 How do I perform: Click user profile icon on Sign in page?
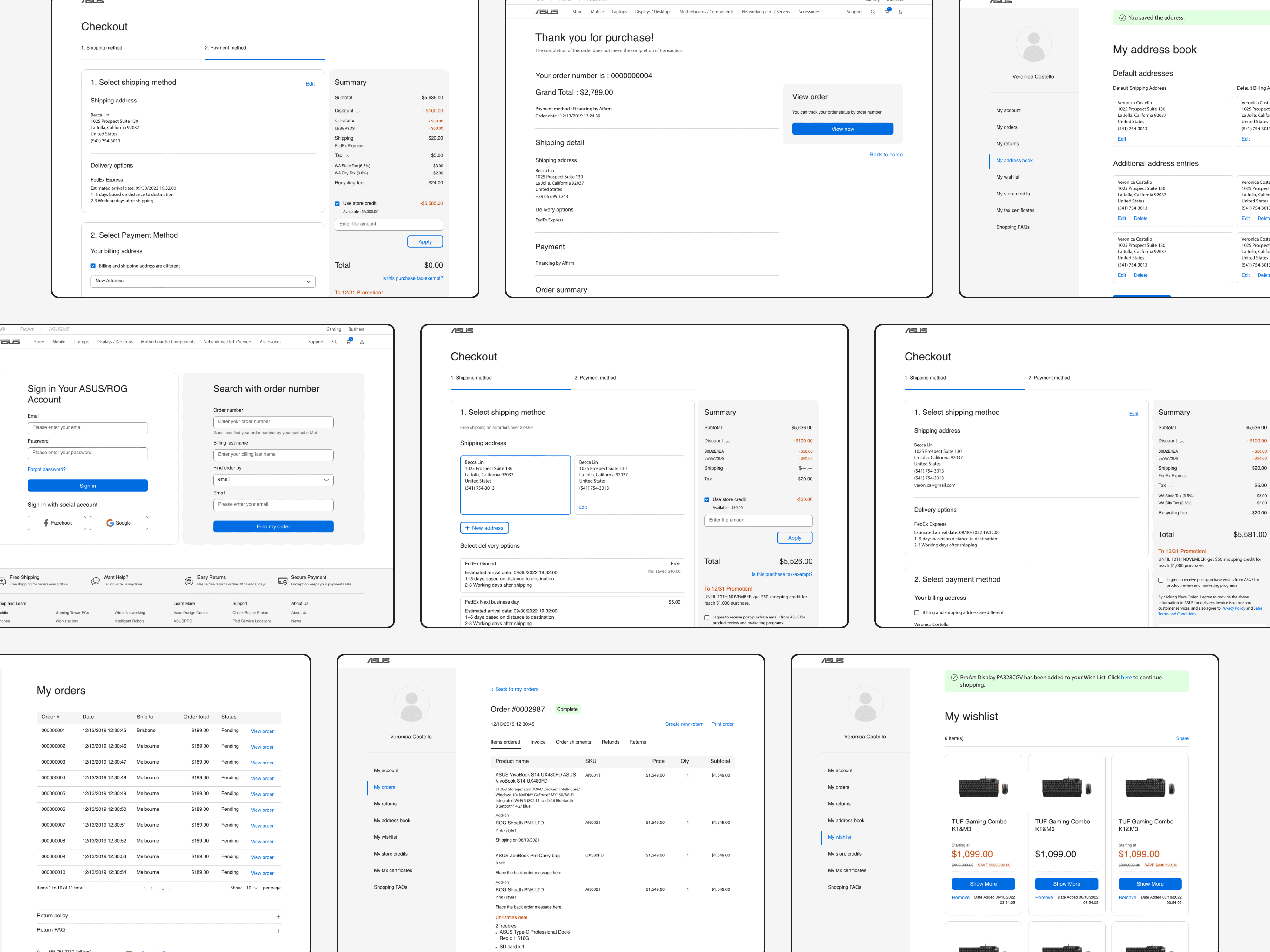click(362, 342)
